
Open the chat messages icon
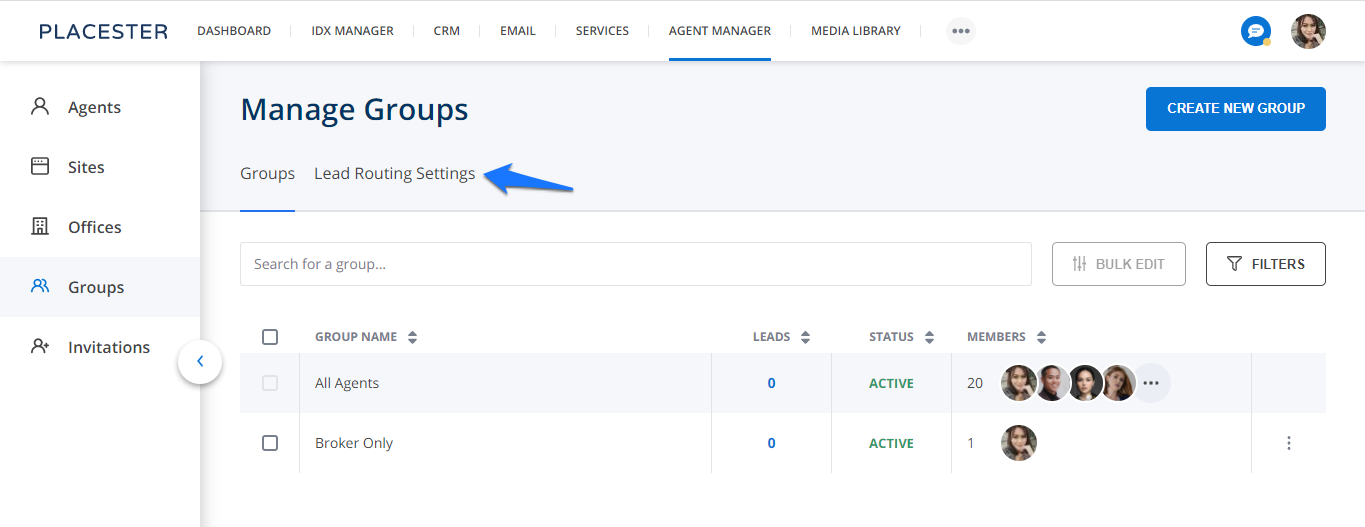pos(1255,31)
